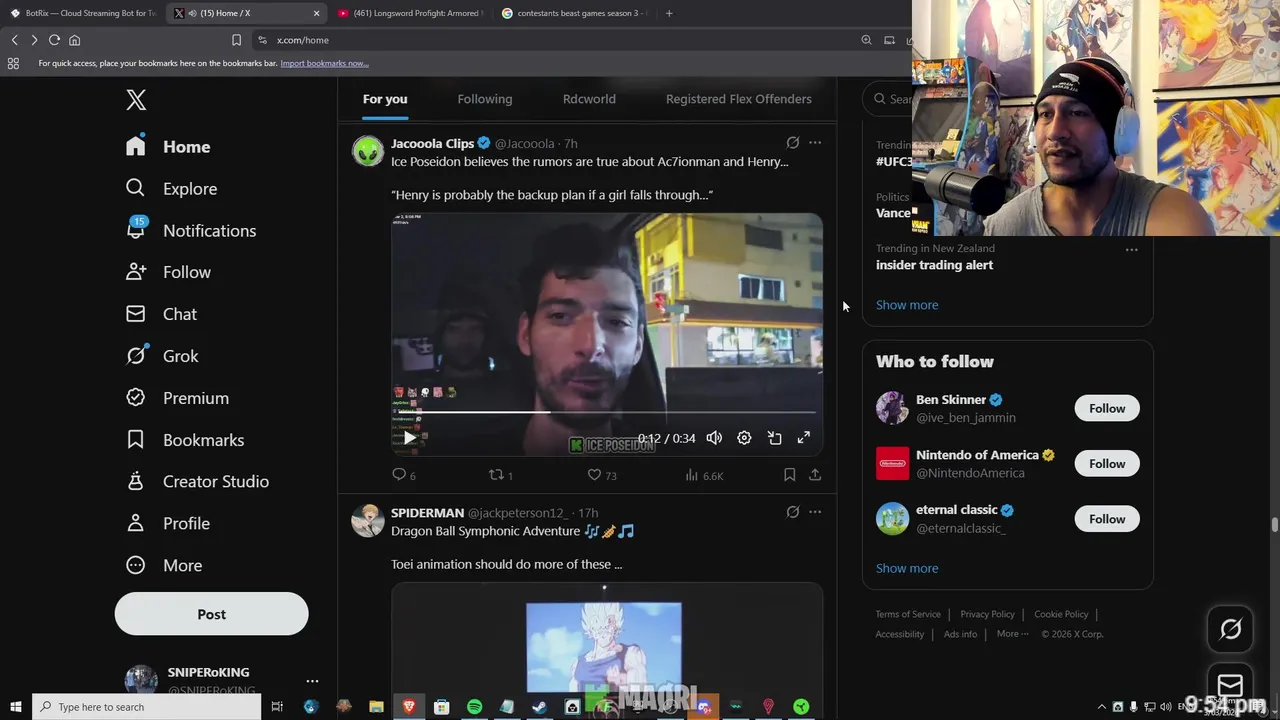
Task: Open Steam from the taskbar
Action: [539, 707]
